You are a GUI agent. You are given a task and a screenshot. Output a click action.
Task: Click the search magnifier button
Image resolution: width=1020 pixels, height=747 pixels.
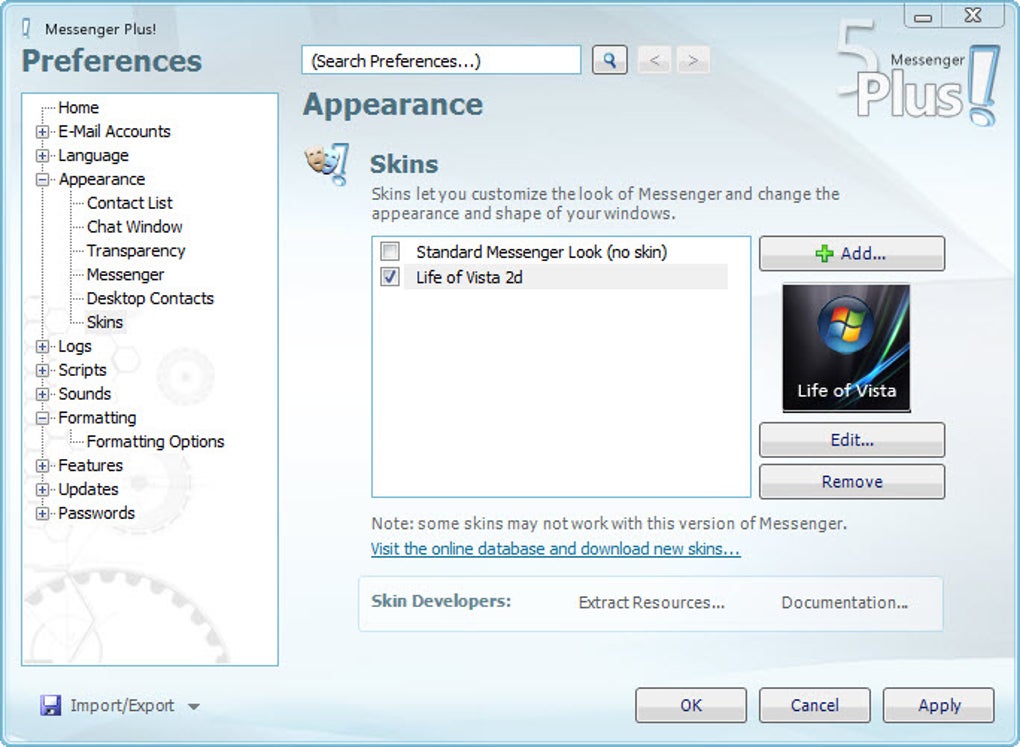tap(610, 61)
